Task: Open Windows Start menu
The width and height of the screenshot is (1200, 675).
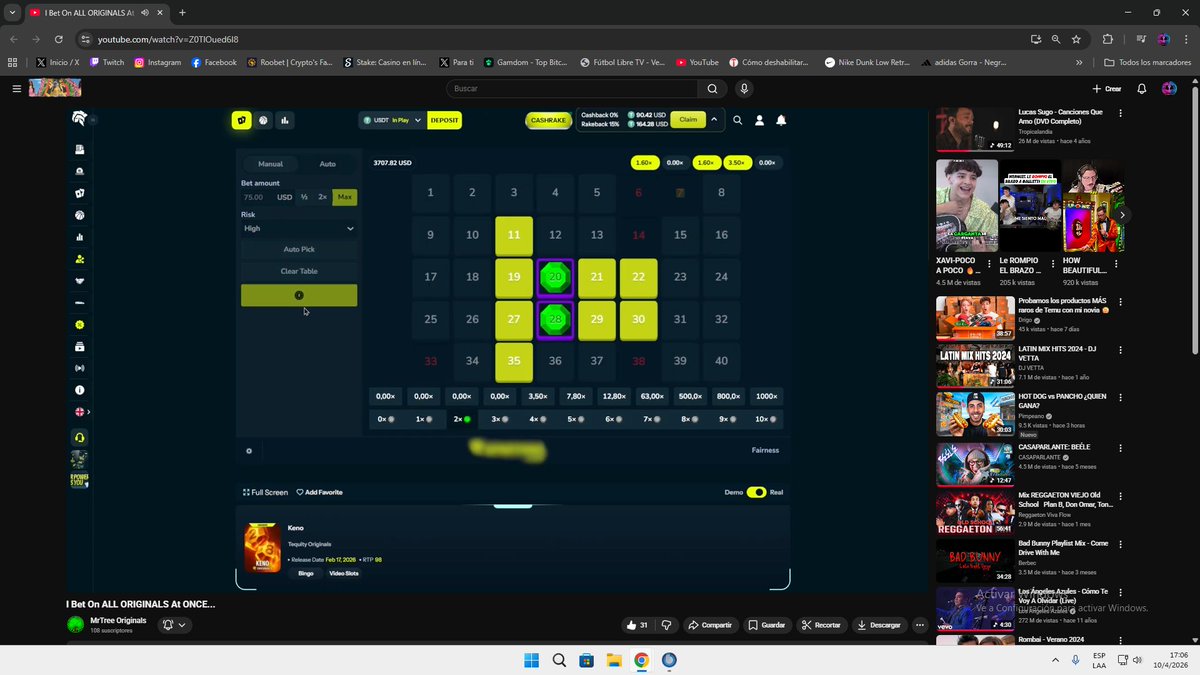Action: [532, 660]
